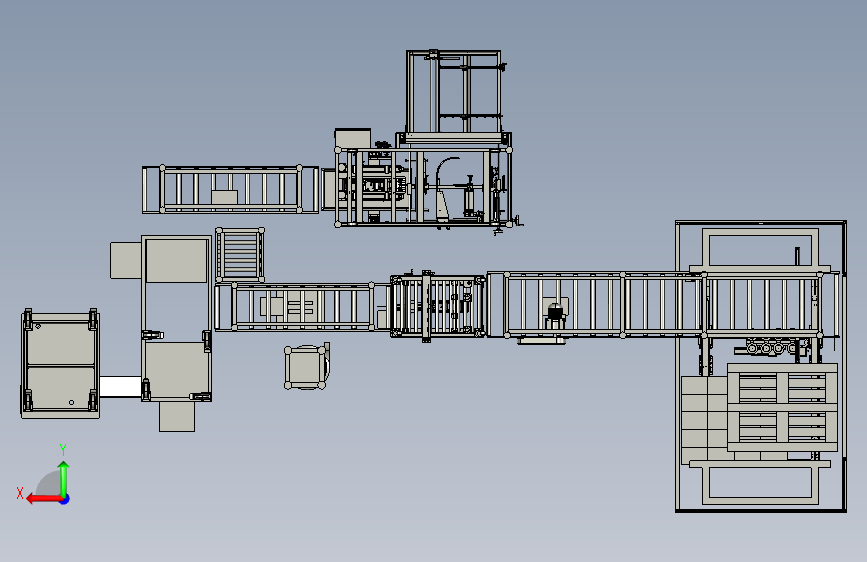Click the green Y axis arrow on the triad
Screen dimensions: 867x562
(x=64, y=479)
